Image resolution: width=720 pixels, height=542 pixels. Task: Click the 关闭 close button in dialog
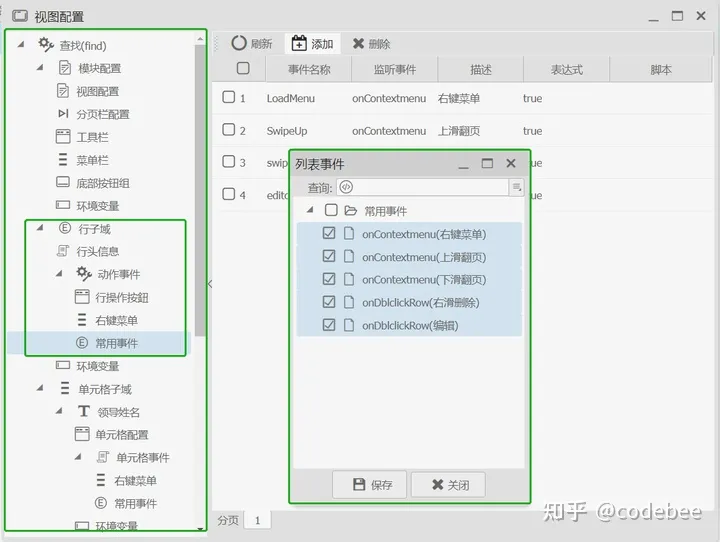tap(448, 485)
